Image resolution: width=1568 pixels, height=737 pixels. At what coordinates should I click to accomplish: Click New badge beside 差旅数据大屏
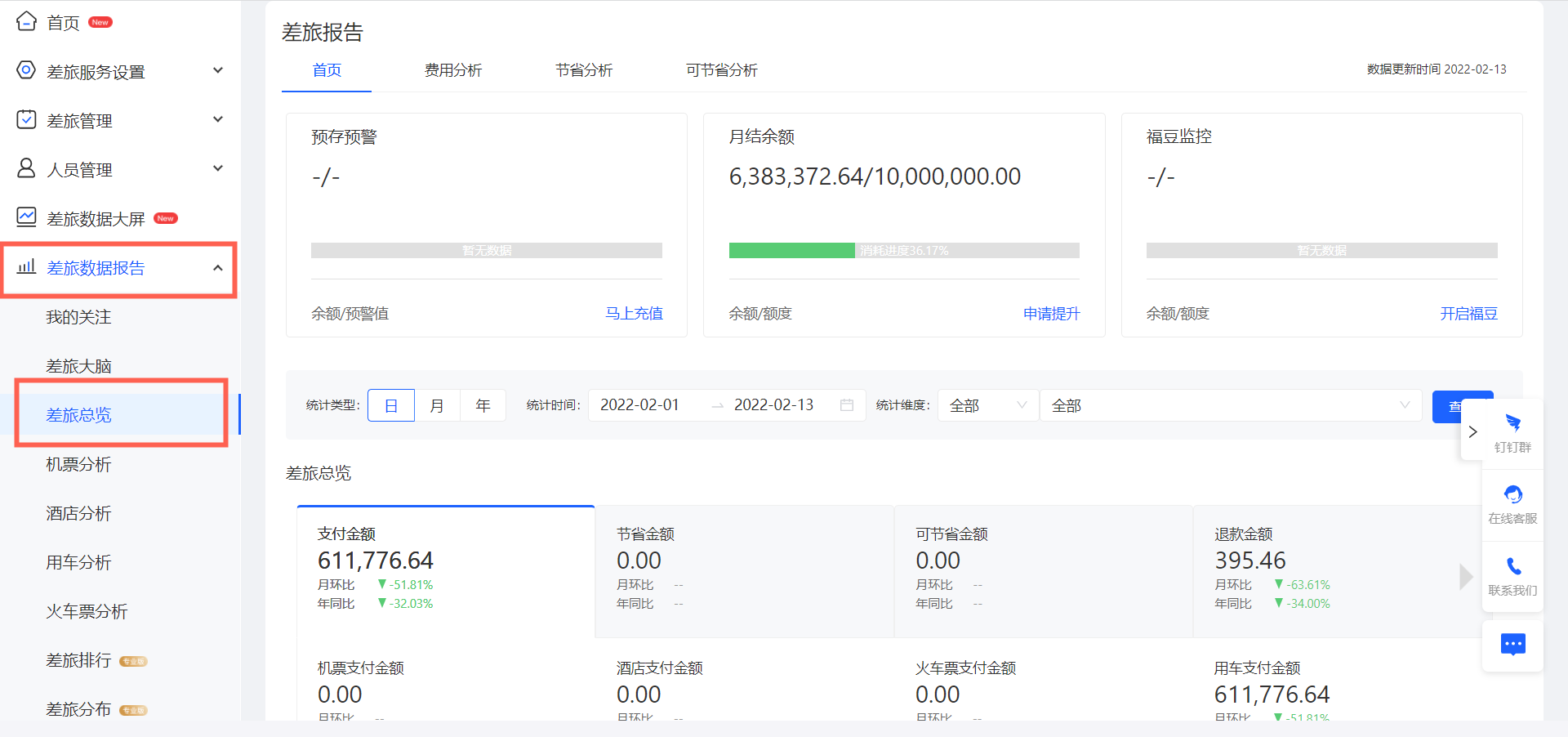coord(166,218)
